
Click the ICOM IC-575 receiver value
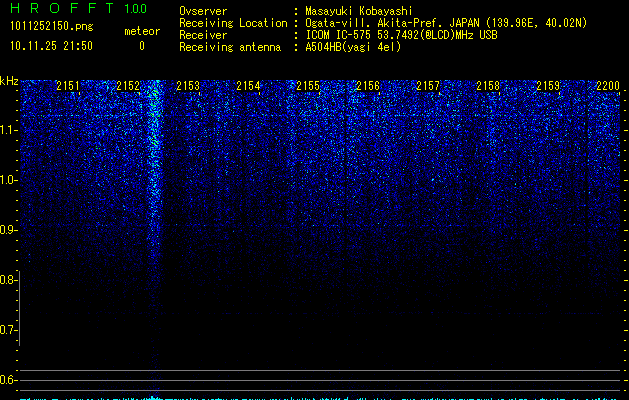tap(401, 35)
